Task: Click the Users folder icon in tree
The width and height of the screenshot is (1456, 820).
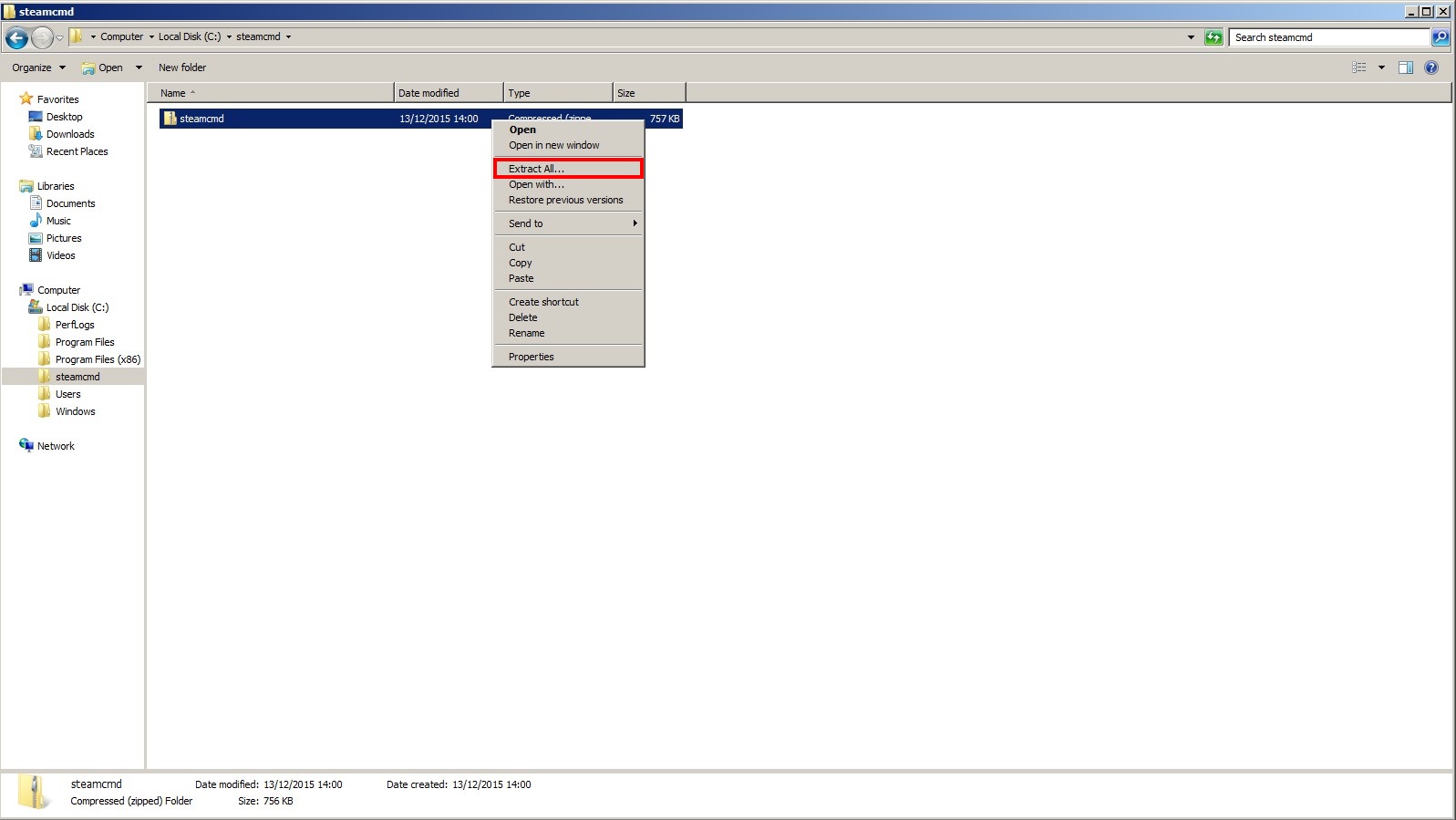Action: [45, 394]
